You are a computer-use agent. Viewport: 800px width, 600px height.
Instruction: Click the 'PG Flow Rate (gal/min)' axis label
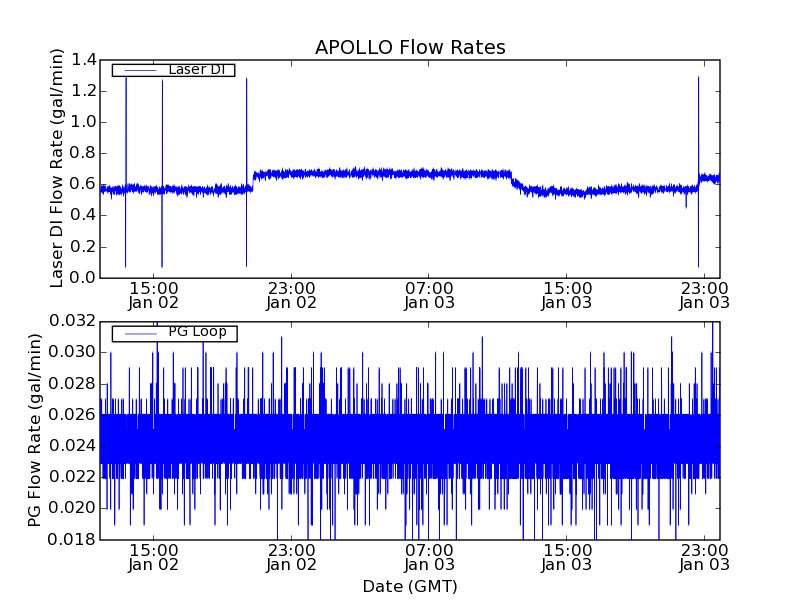click(x=34, y=430)
